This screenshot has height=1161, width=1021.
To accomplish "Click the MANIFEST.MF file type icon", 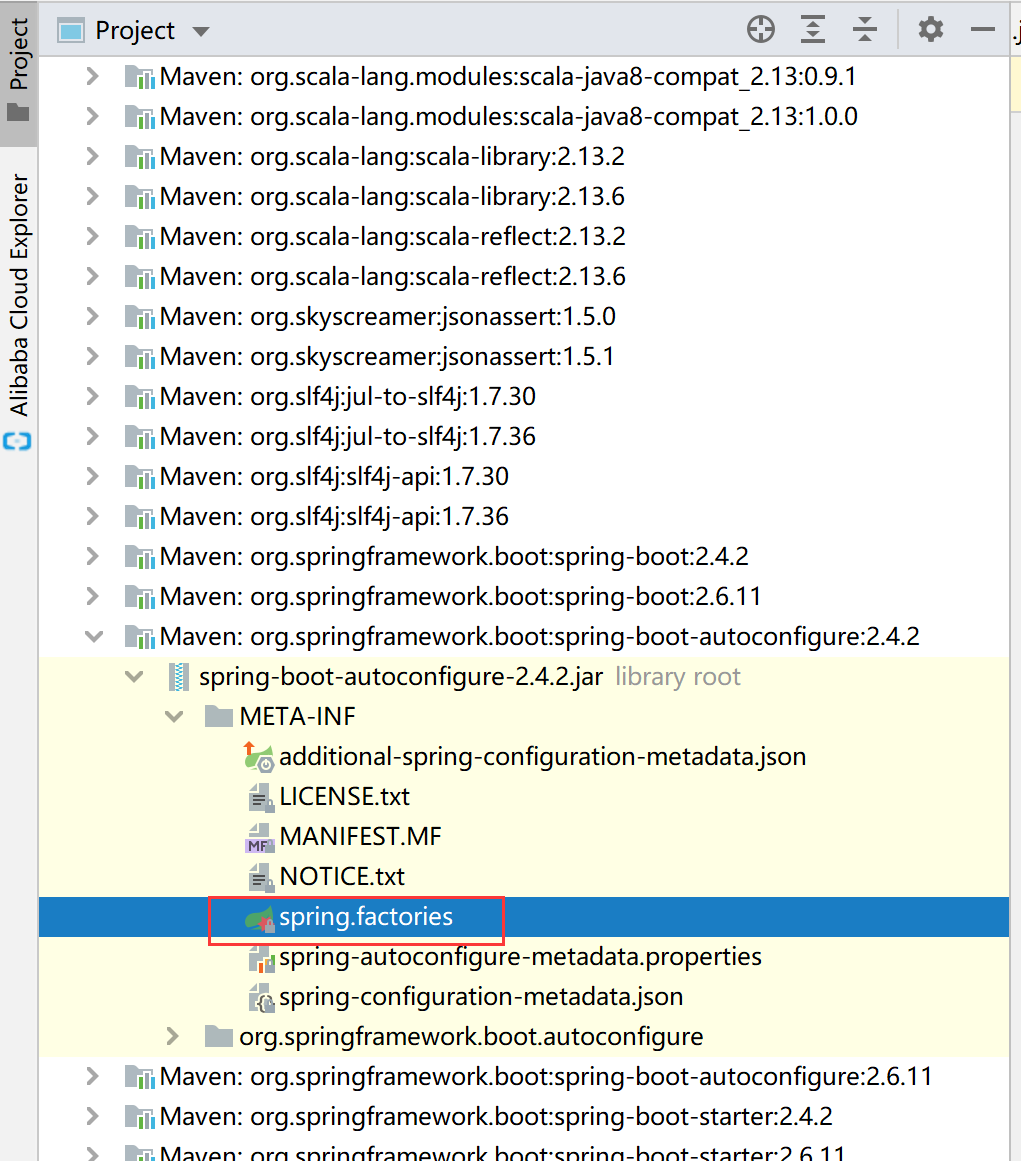I will [x=259, y=837].
